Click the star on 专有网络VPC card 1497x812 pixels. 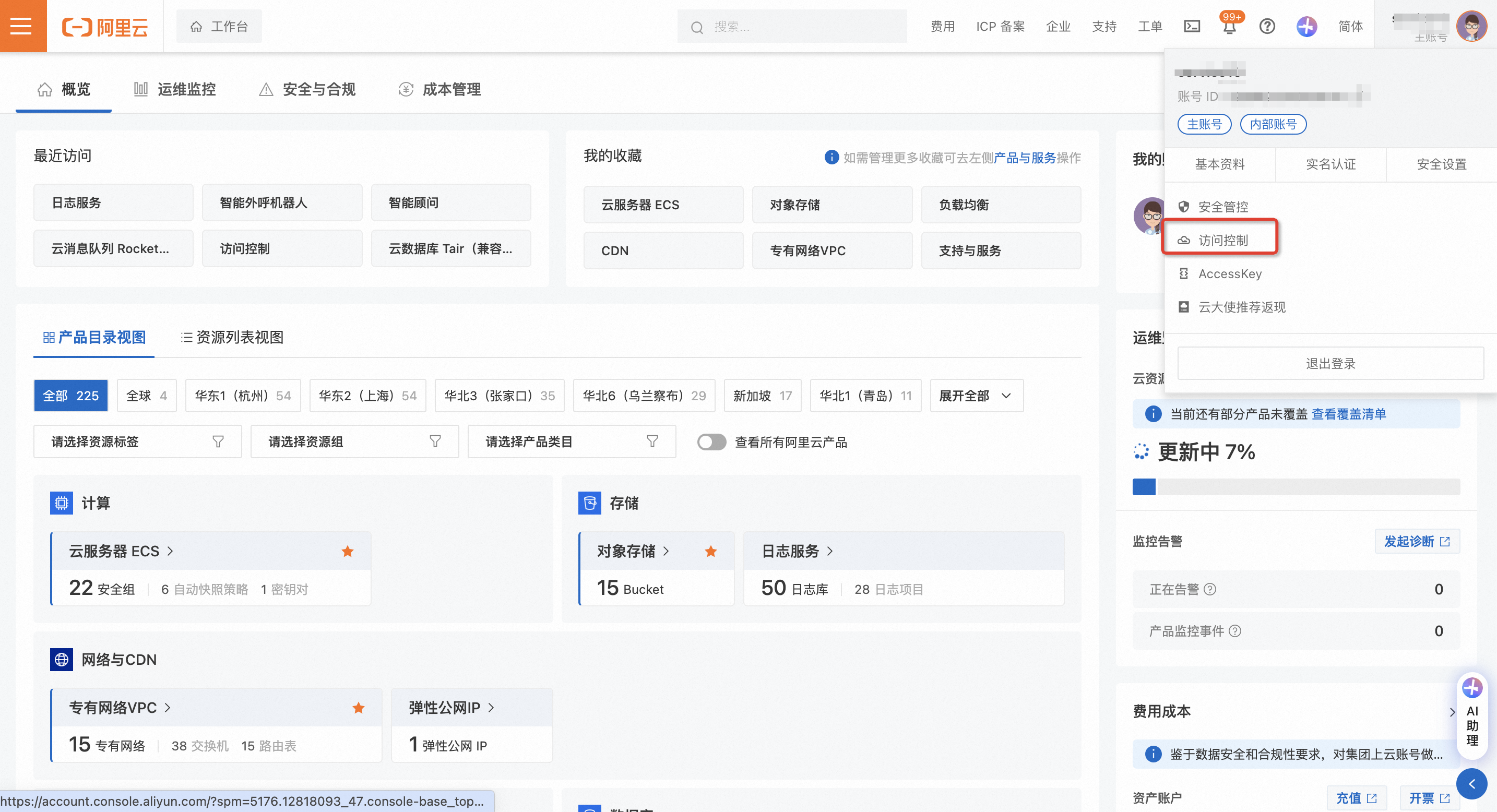(x=359, y=708)
